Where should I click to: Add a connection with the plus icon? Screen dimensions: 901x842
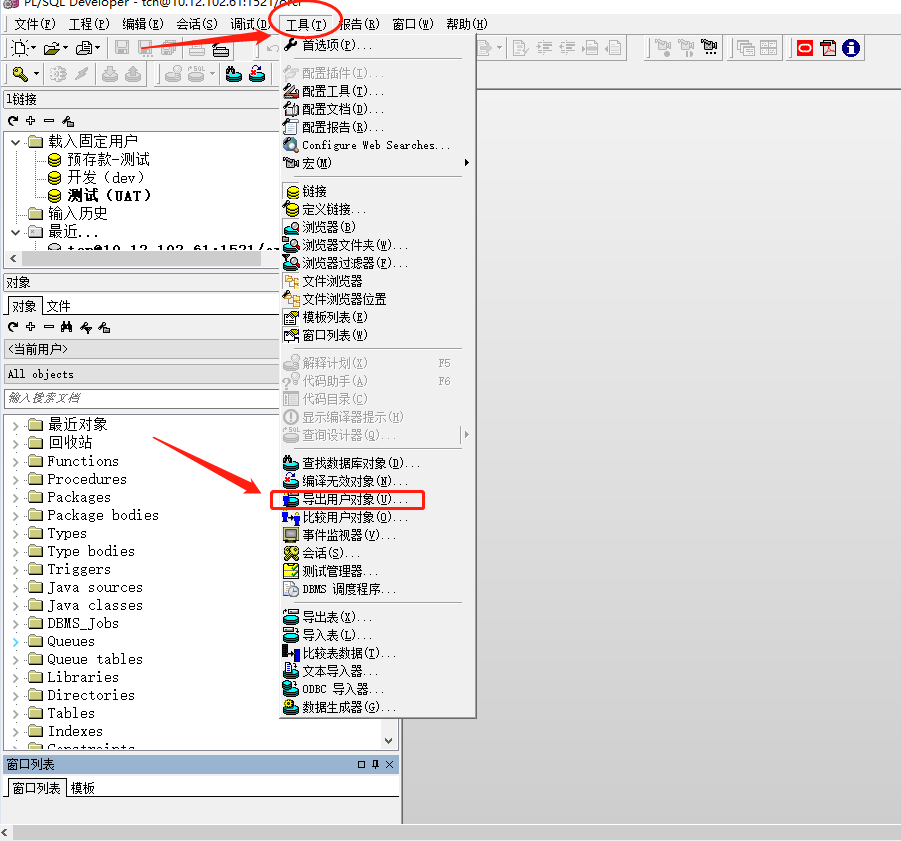pyautogui.click(x=31, y=119)
